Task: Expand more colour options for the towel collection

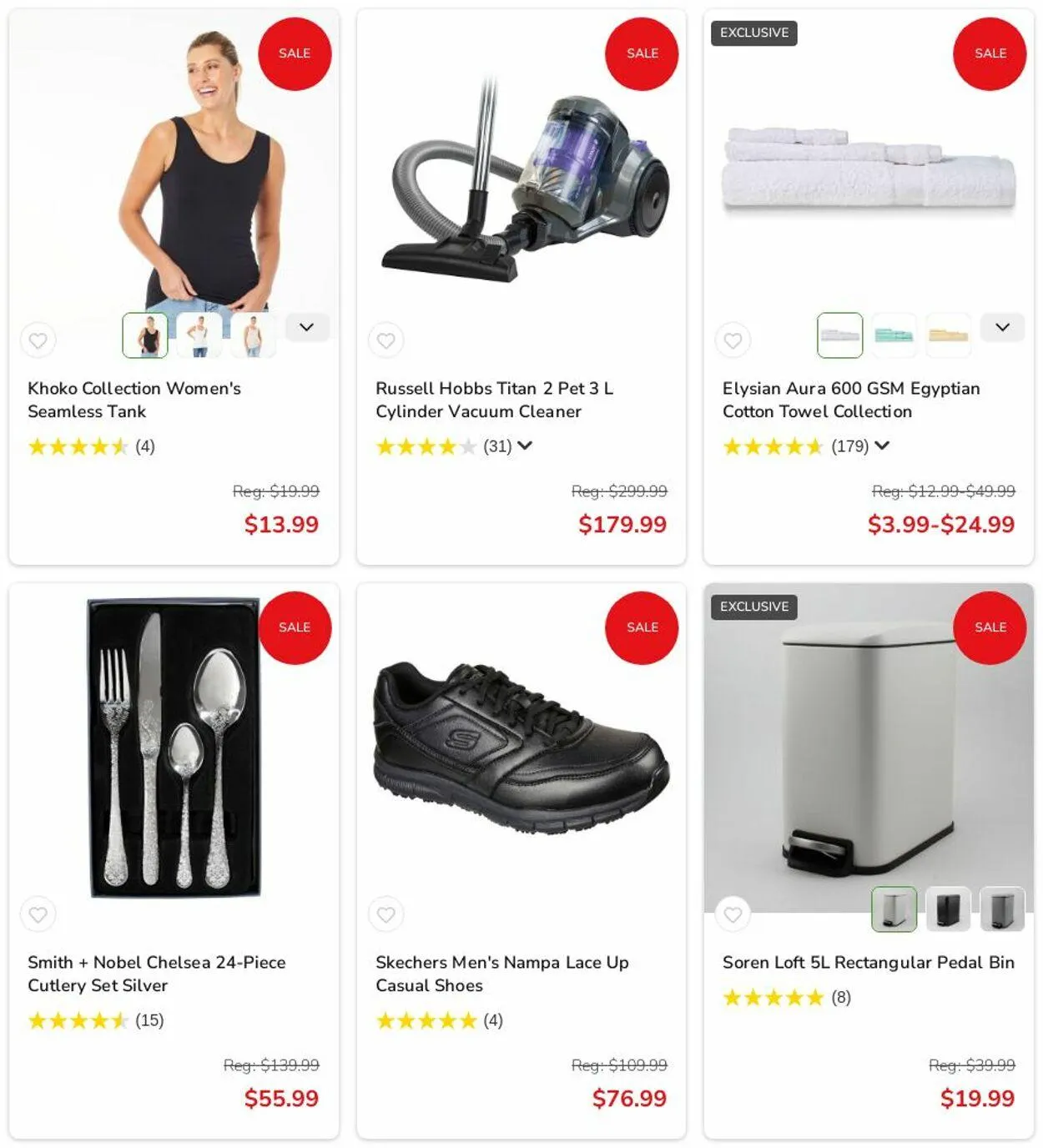Action: pyautogui.click(x=1002, y=327)
